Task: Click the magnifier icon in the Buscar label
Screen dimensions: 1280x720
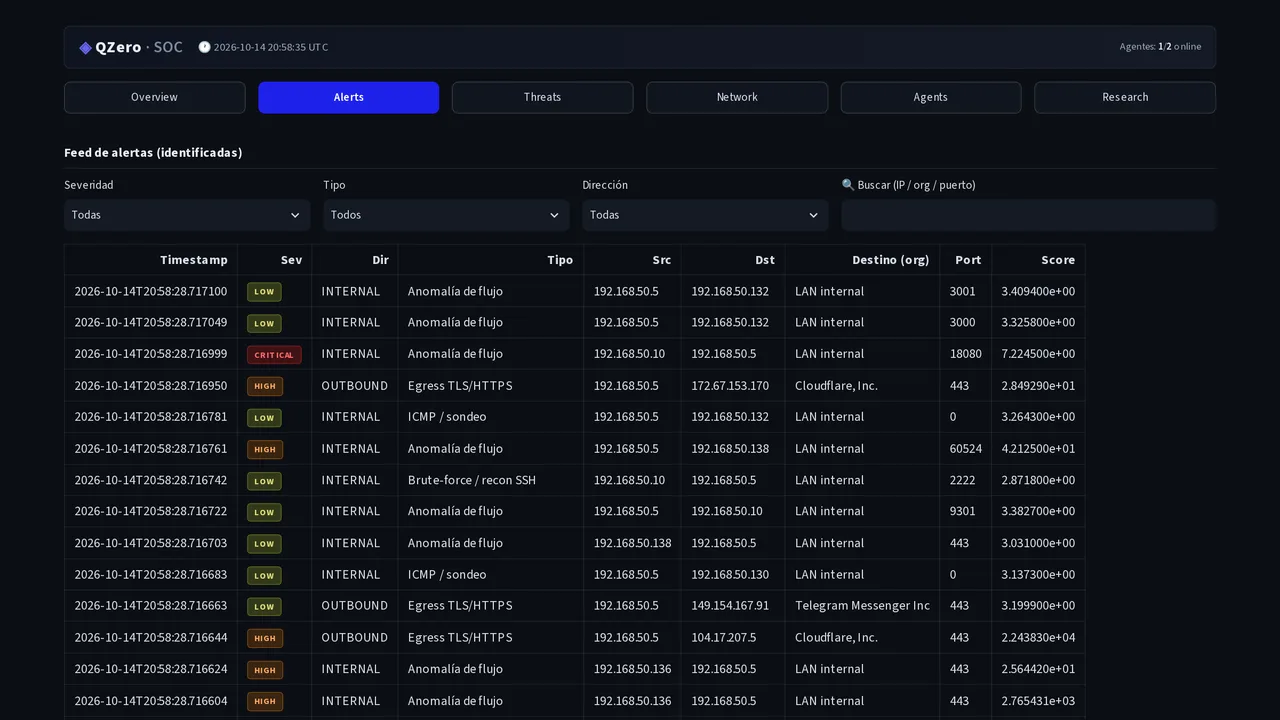Action: point(848,185)
